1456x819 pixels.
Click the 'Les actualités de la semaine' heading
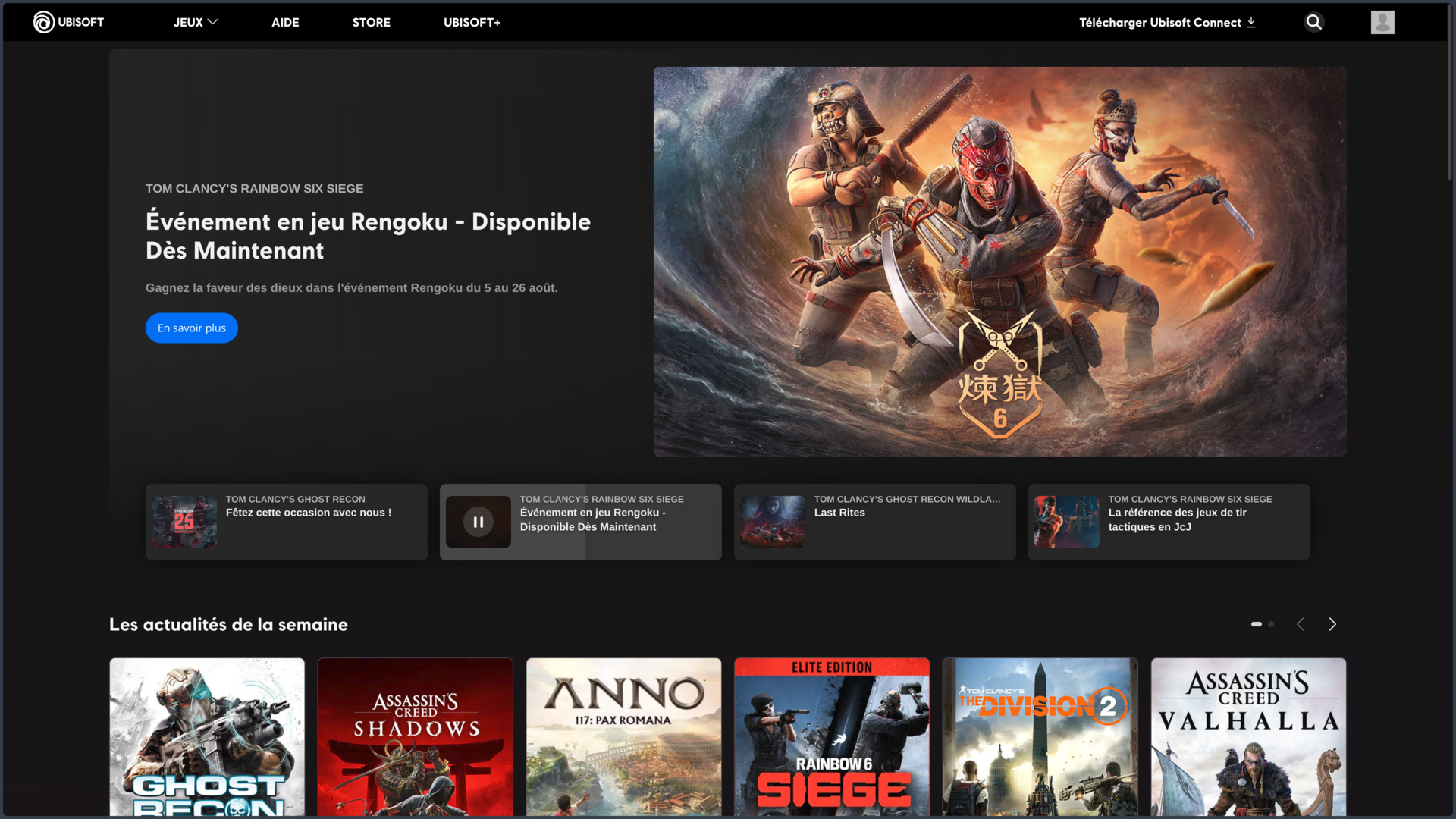[228, 624]
